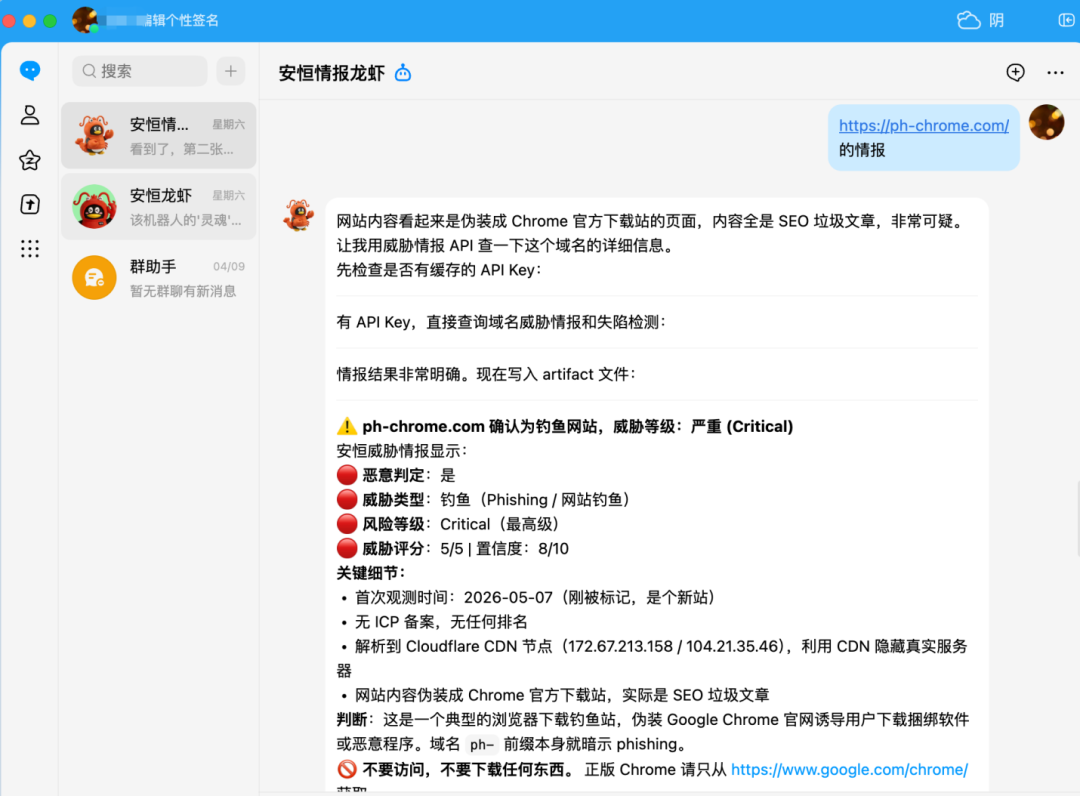Open the https://ph-chrome.com/ link in sent message
Viewport: 1080px width, 796px height.
click(x=924, y=125)
